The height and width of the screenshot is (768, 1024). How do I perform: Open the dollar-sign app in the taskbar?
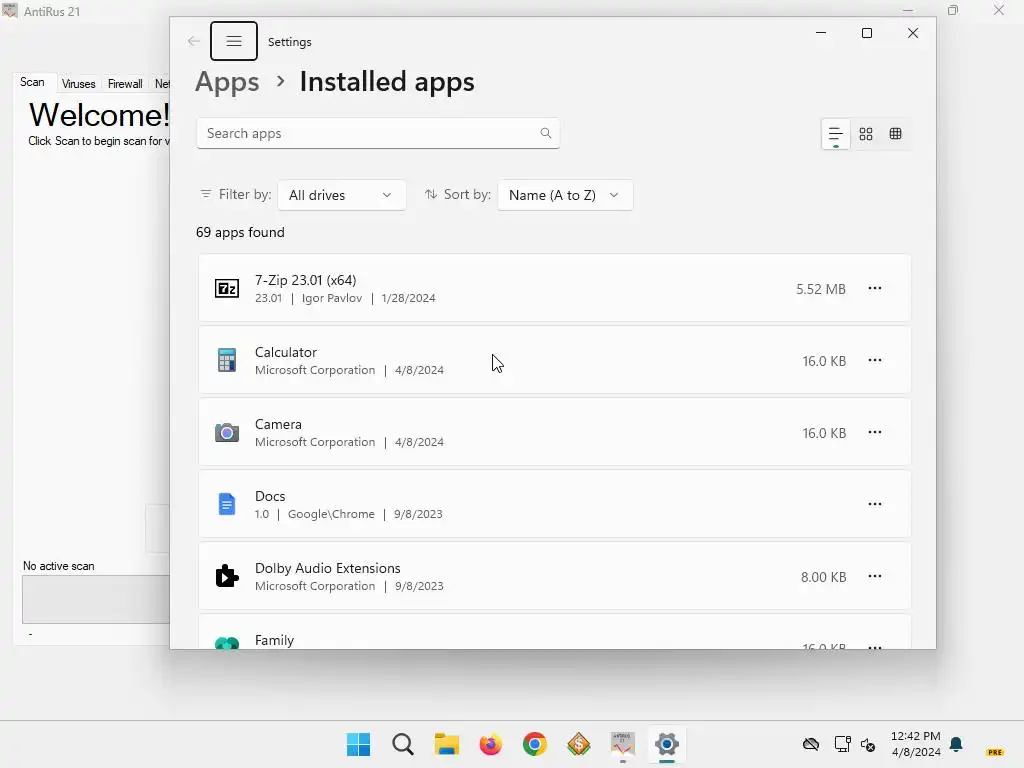click(x=579, y=744)
